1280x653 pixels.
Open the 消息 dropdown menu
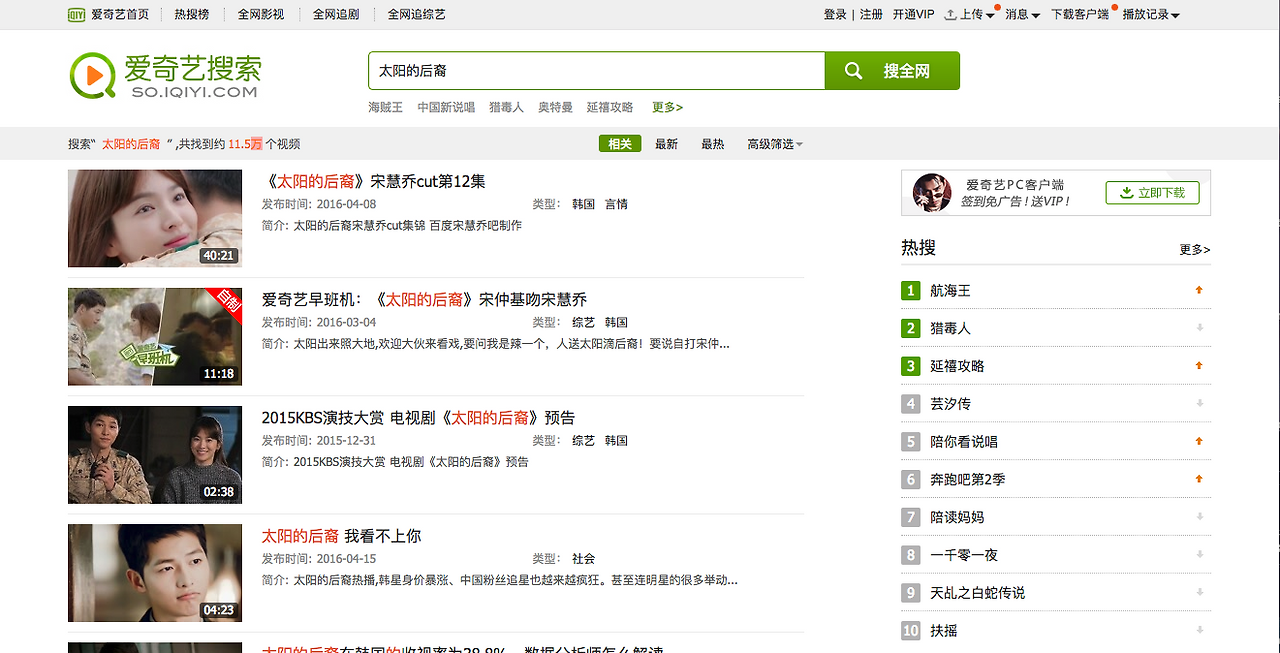(1022, 15)
